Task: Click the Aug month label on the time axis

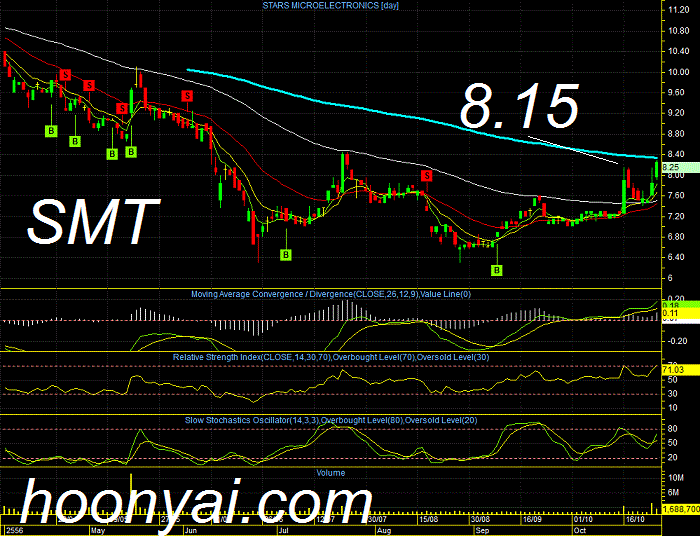Action: tap(383, 531)
